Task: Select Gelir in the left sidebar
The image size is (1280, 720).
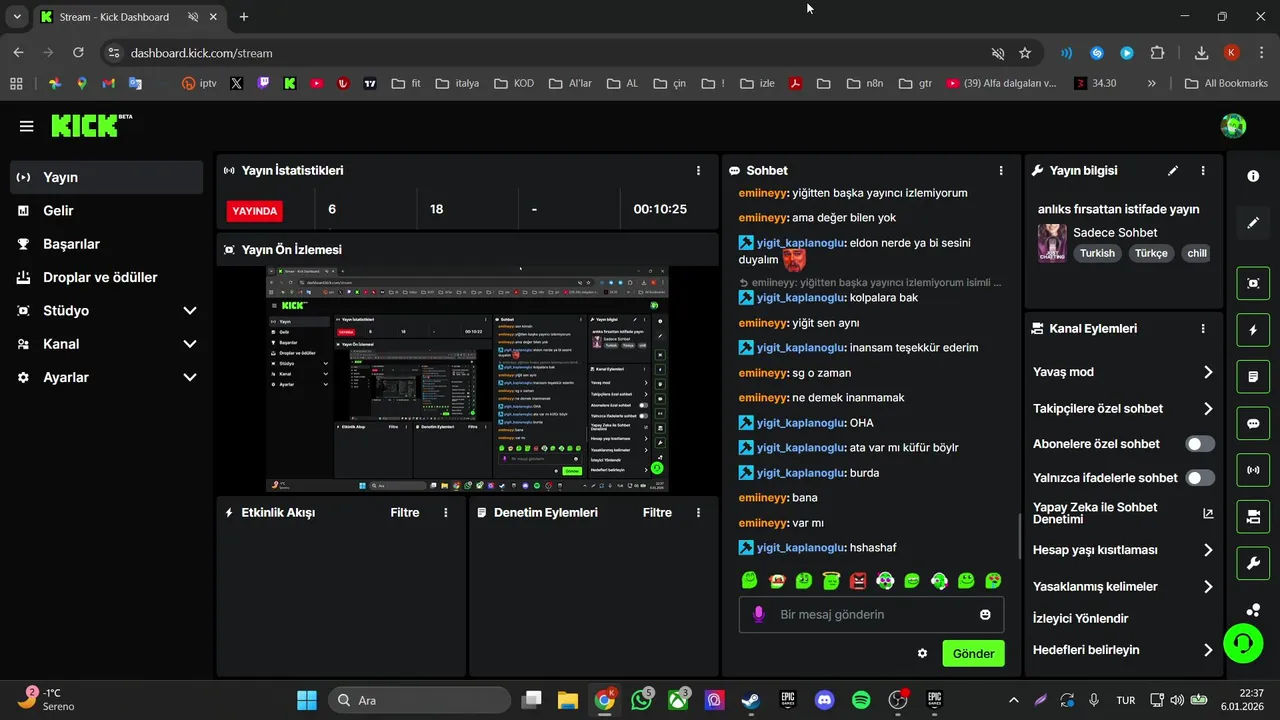Action: (x=107, y=211)
